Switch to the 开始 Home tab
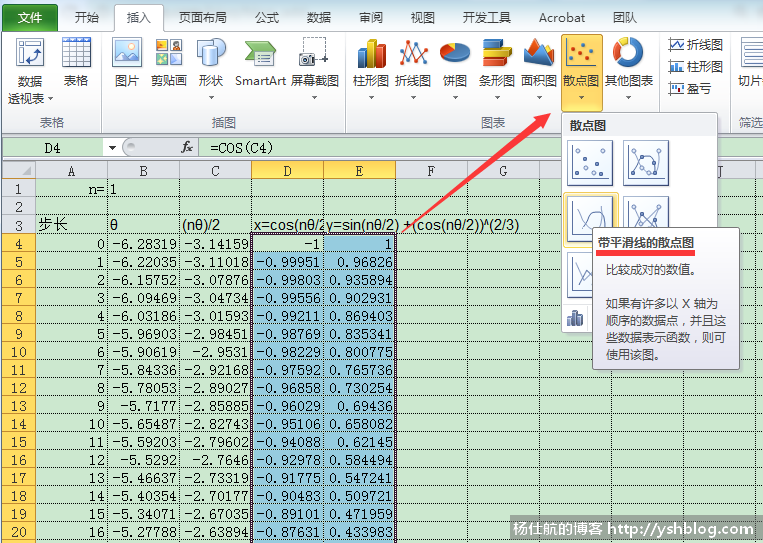 coord(87,18)
